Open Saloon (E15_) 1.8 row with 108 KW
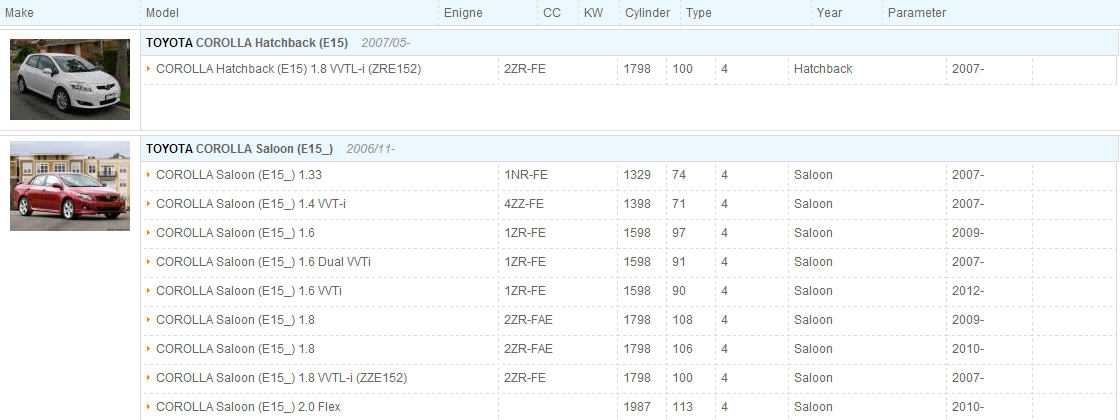This screenshot has height=420, width=1120. coord(235,320)
